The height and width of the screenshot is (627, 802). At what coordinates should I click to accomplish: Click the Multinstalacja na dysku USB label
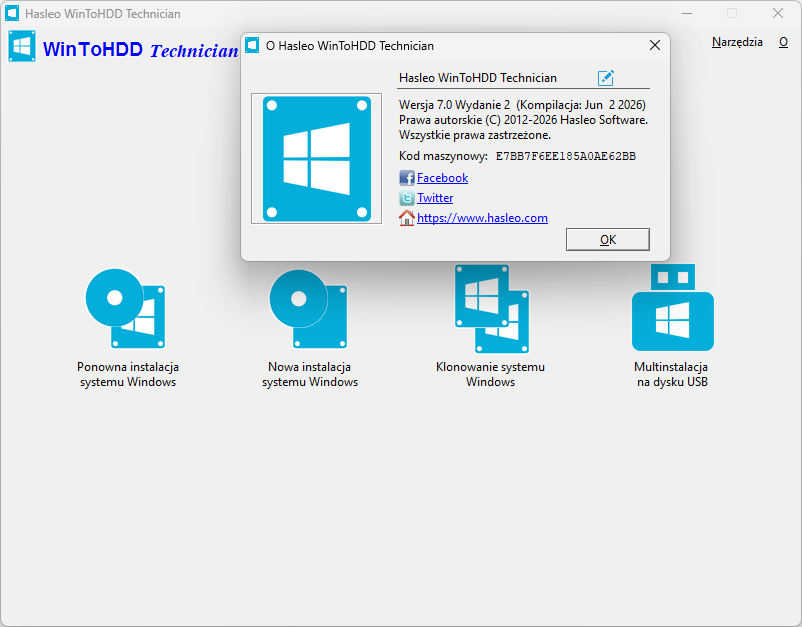(x=672, y=374)
